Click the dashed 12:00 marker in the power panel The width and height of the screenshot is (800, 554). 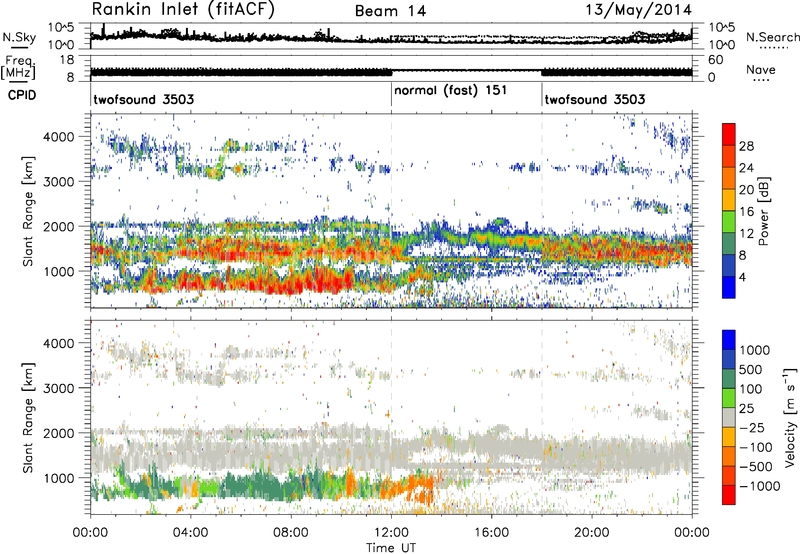point(391,211)
